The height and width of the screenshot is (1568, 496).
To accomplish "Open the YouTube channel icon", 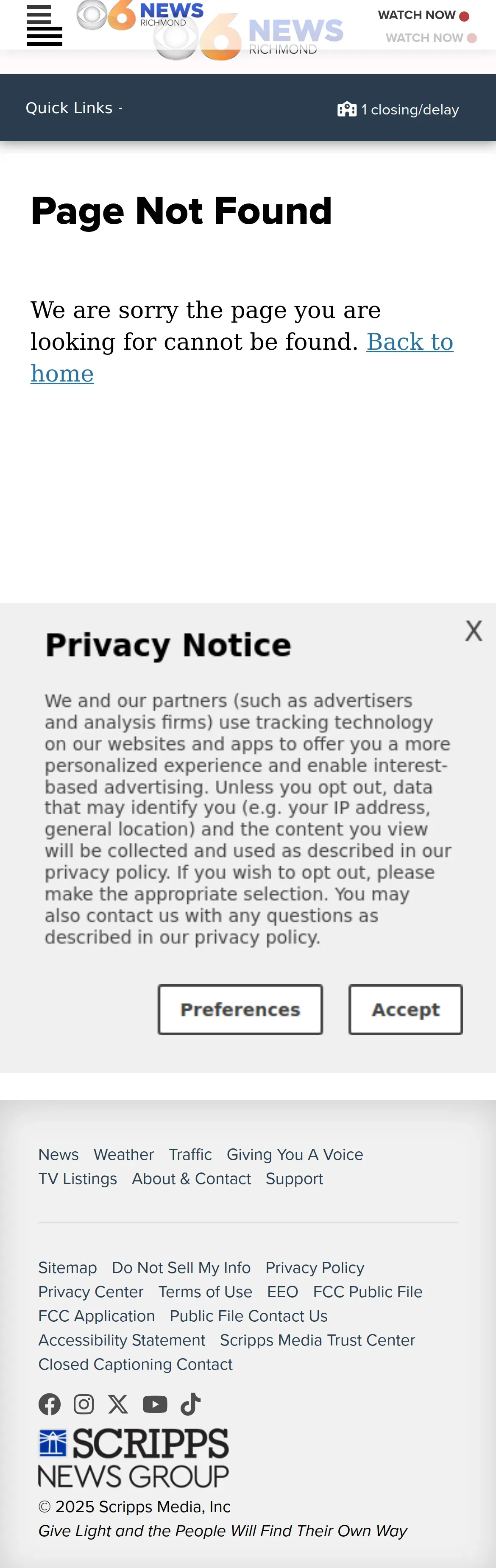I will coord(155,1404).
